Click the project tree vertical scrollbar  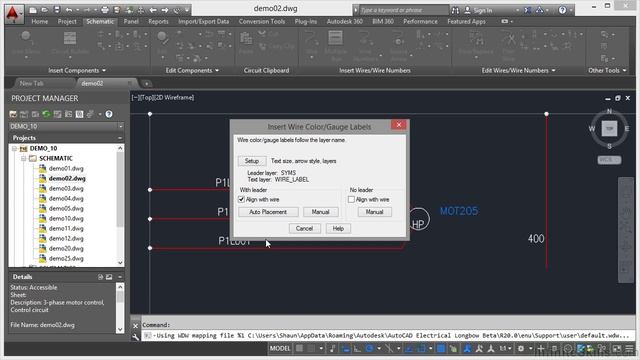pyautogui.click(x=120, y=205)
